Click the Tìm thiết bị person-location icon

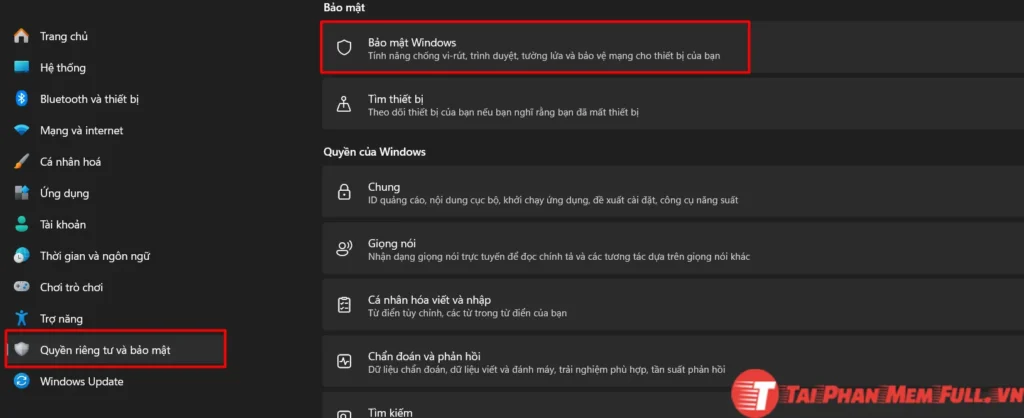coord(344,105)
